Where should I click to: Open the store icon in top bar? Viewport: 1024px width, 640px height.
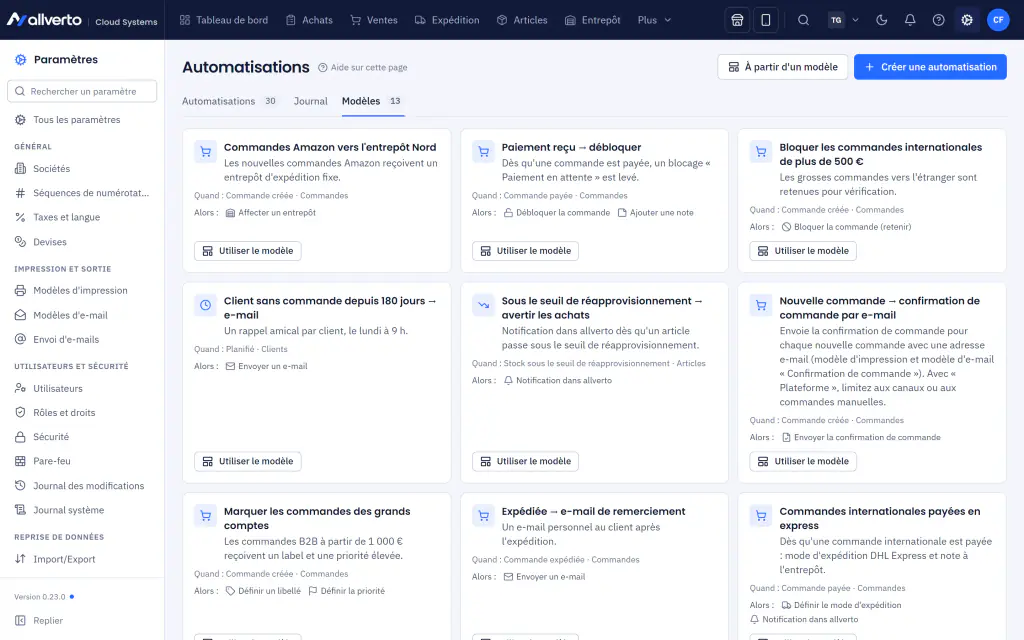point(737,20)
